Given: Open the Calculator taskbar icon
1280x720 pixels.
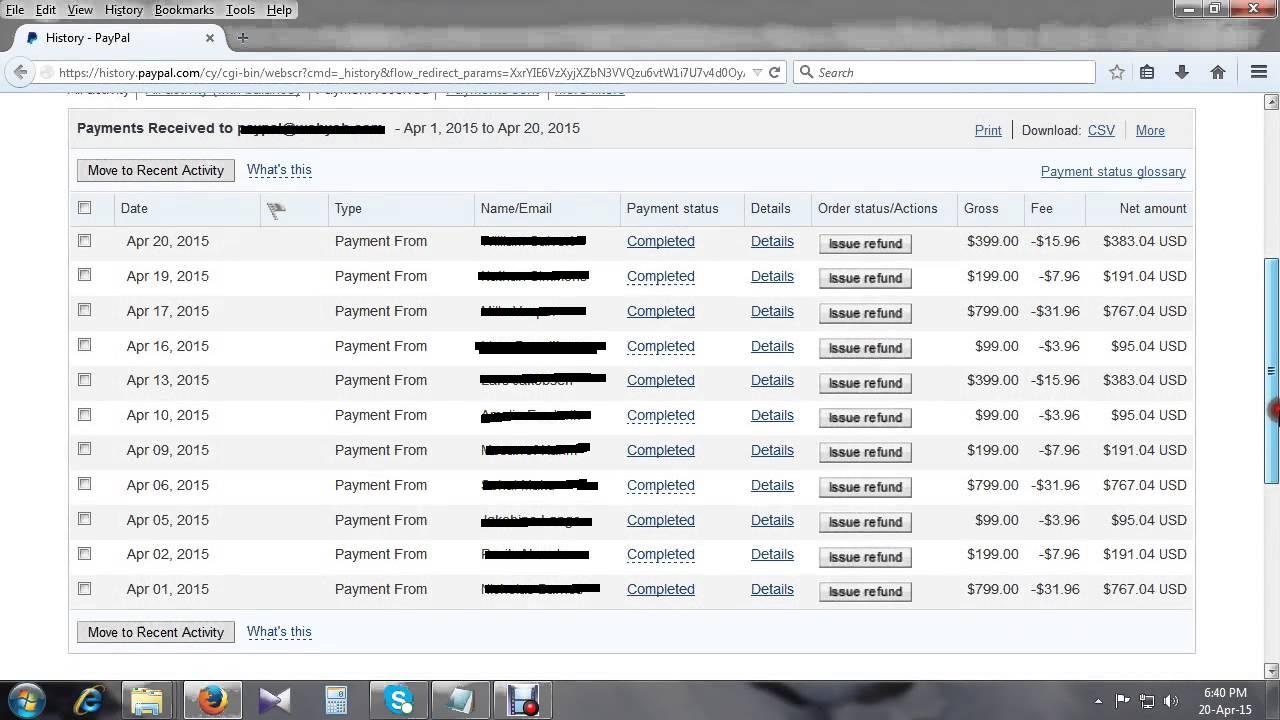Looking at the screenshot, I should click(x=336, y=701).
